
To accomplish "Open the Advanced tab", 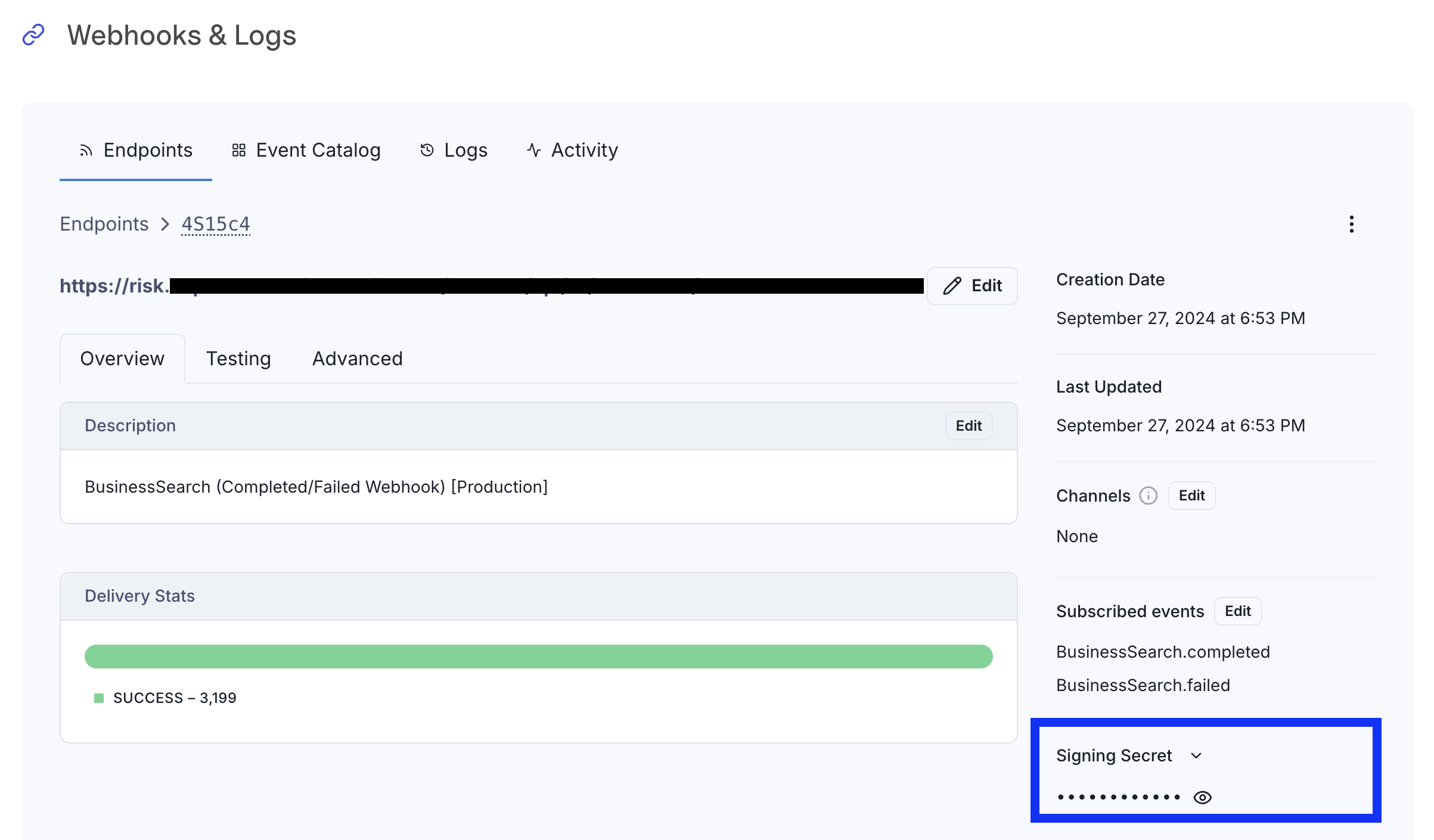I will (x=358, y=359).
